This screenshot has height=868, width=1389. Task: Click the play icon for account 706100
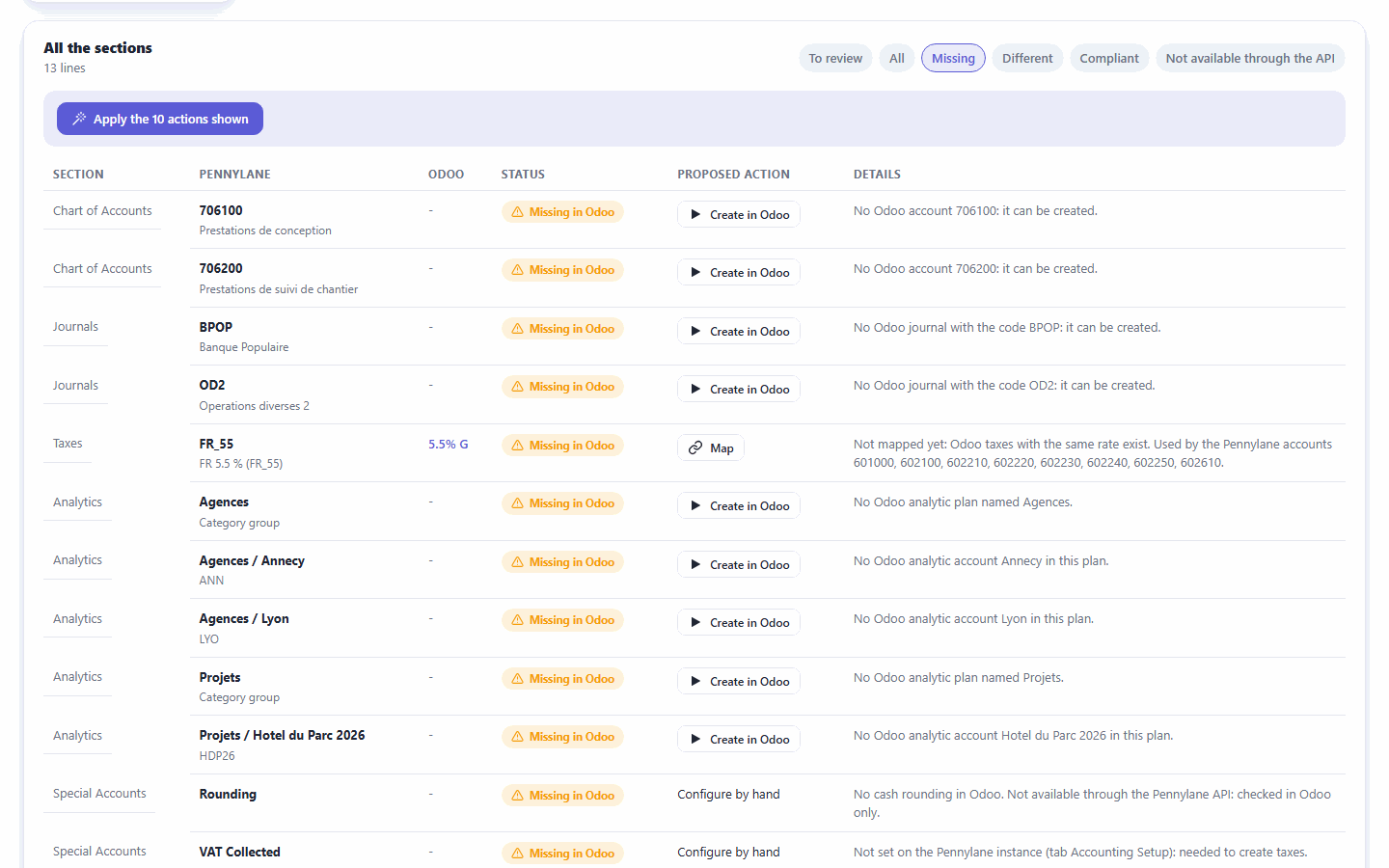tap(695, 214)
